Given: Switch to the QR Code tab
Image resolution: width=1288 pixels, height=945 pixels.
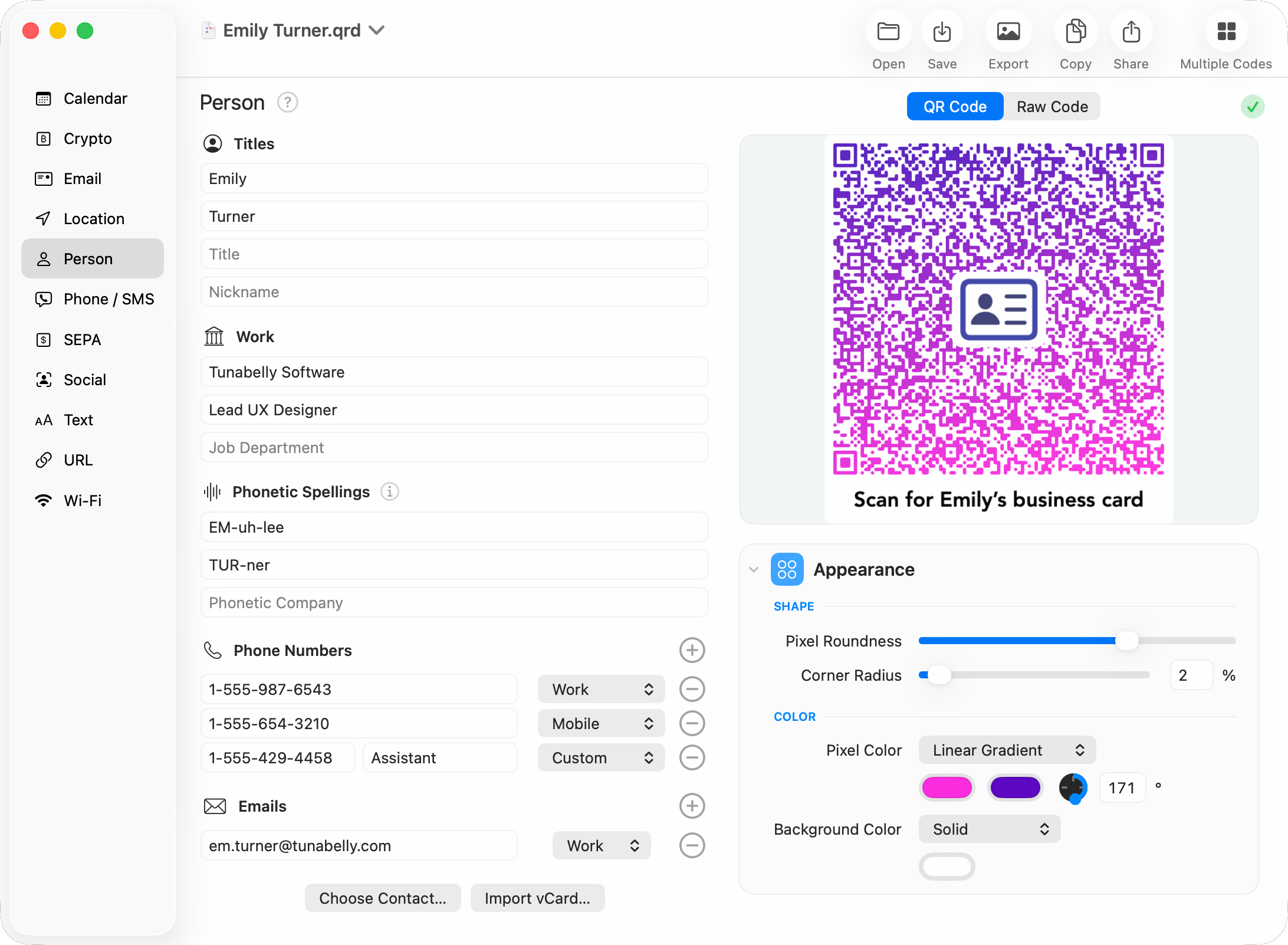Looking at the screenshot, I should 955,106.
